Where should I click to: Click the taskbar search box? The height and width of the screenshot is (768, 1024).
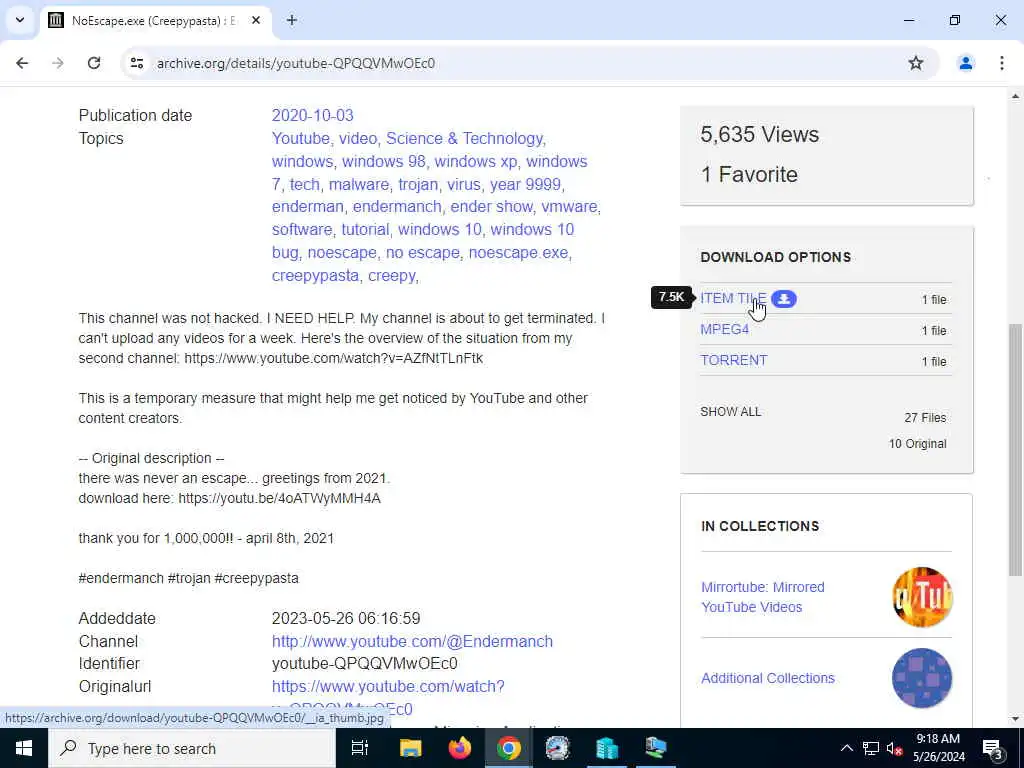pyautogui.click(x=191, y=748)
